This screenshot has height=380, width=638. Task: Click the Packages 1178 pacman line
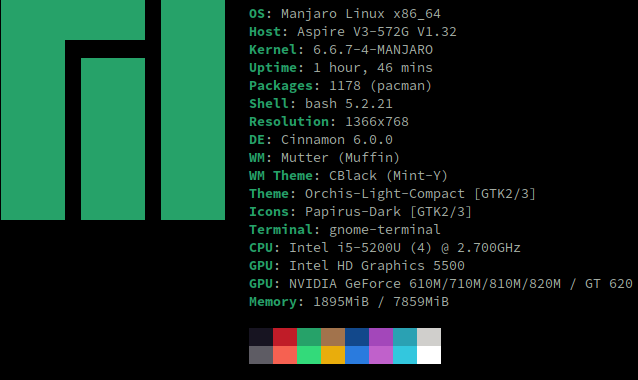(341, 86)
